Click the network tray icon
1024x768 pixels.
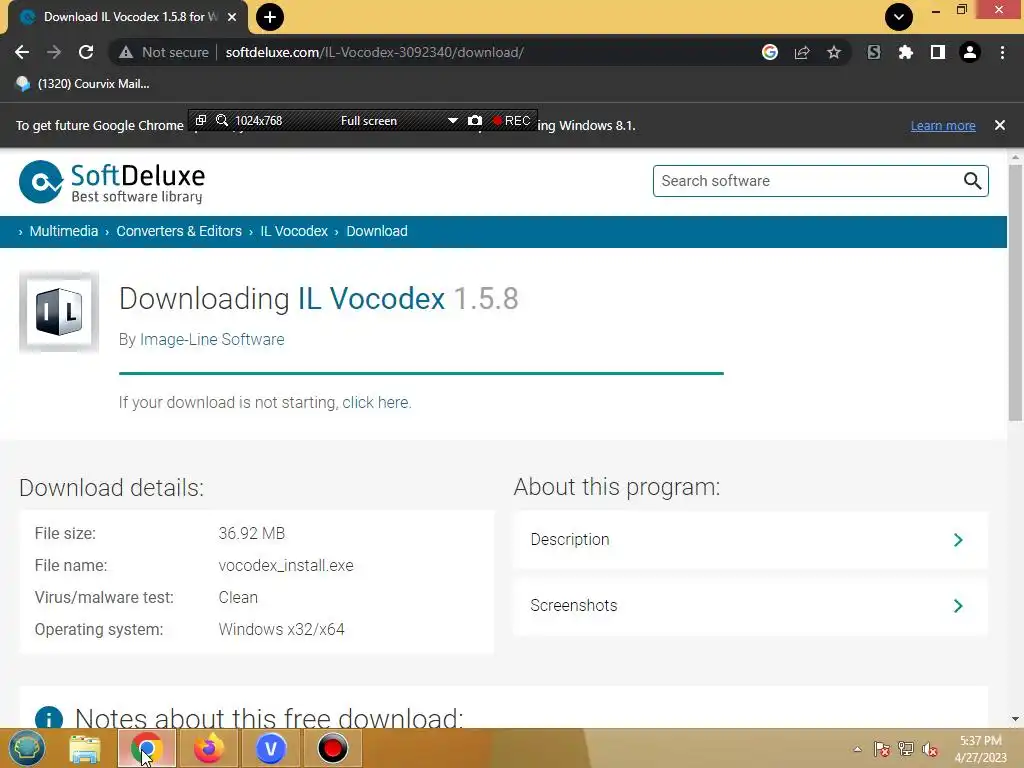[906, 749]
